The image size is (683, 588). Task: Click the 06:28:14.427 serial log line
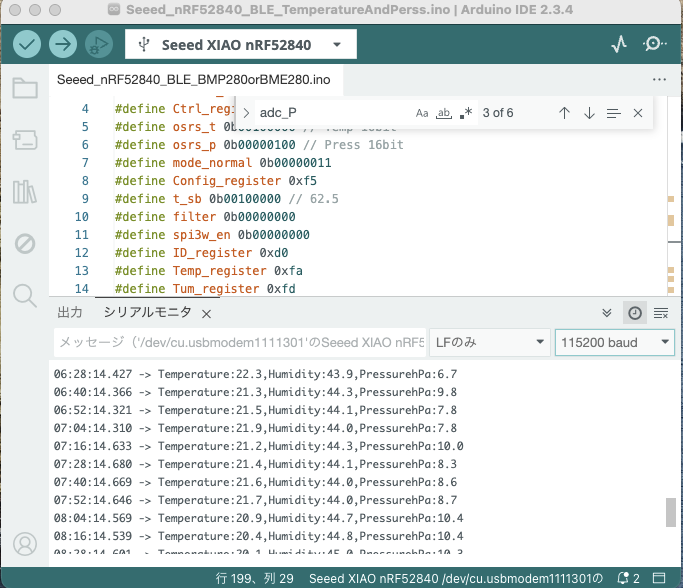coord(255,374)
